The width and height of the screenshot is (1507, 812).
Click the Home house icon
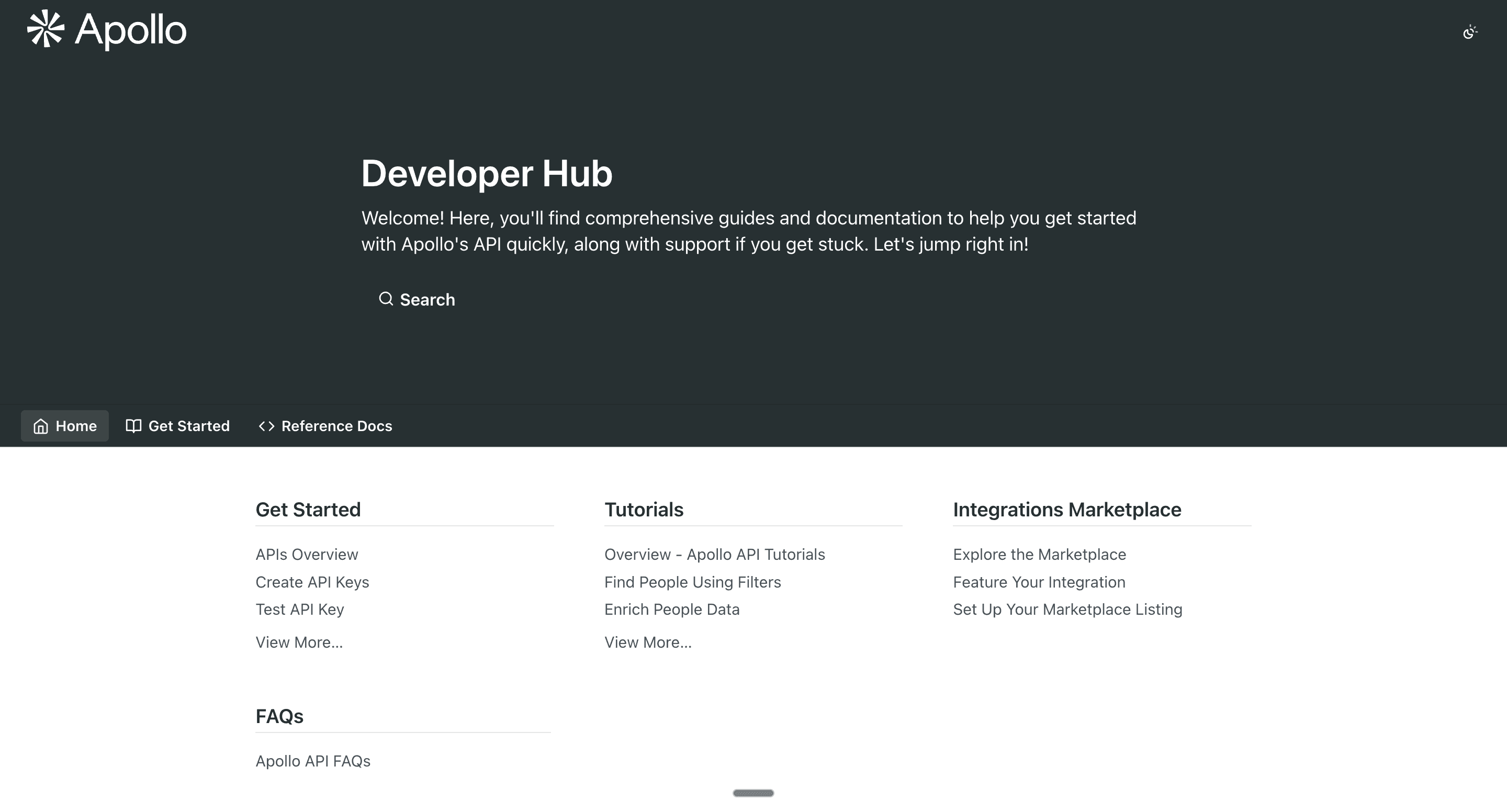40,426
